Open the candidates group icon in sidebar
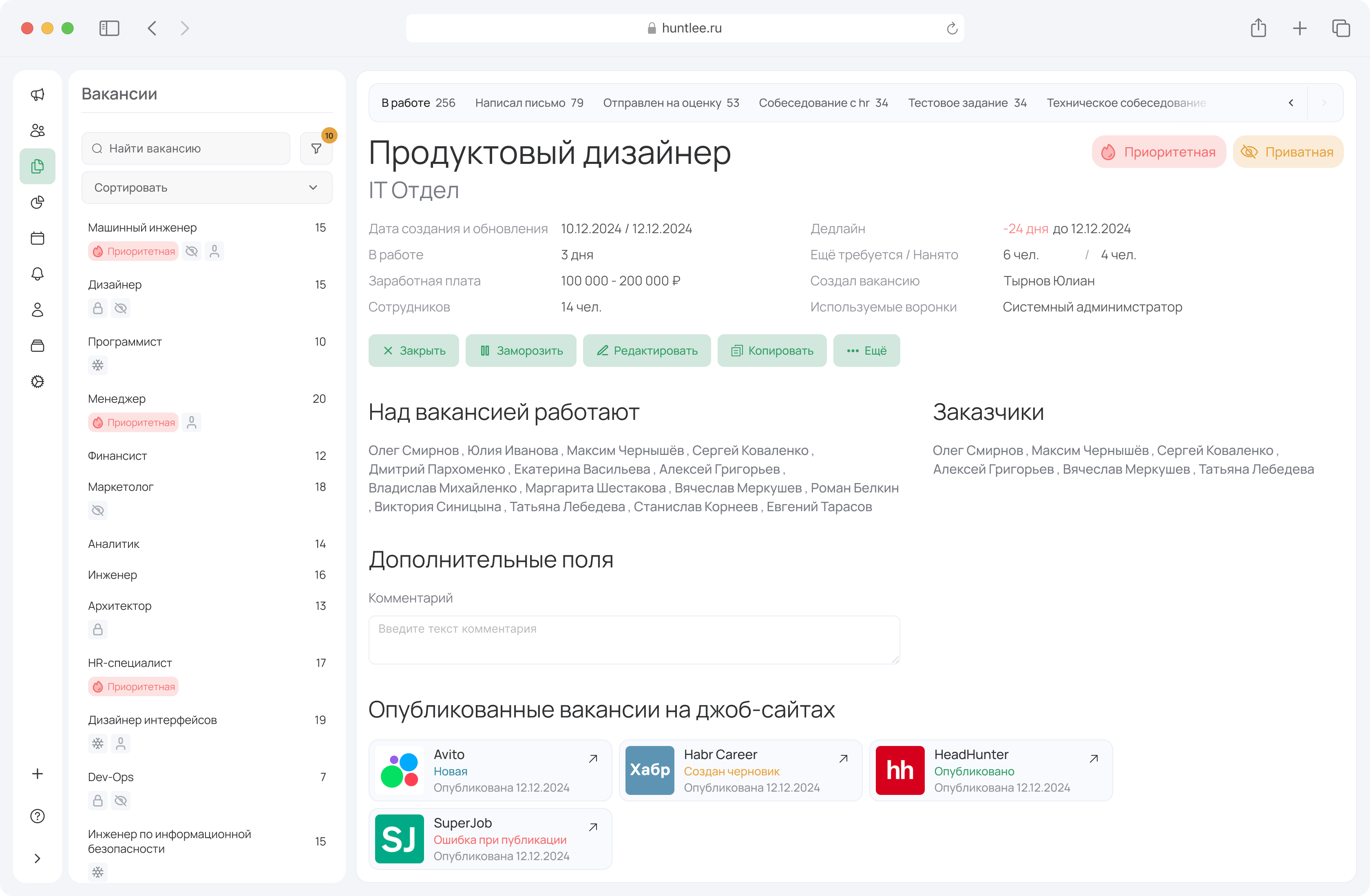Image resolution: width=1370 pixels, height=896 pixels. click(38, 130)
